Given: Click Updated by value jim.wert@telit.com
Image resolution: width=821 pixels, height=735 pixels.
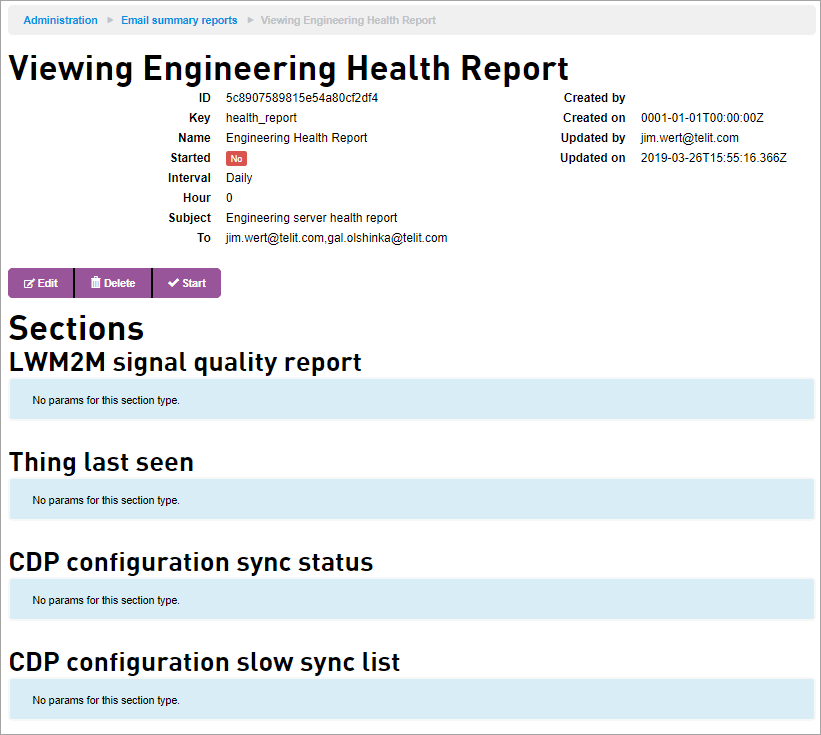Looking at the screenshot, I should pos(690,138).
